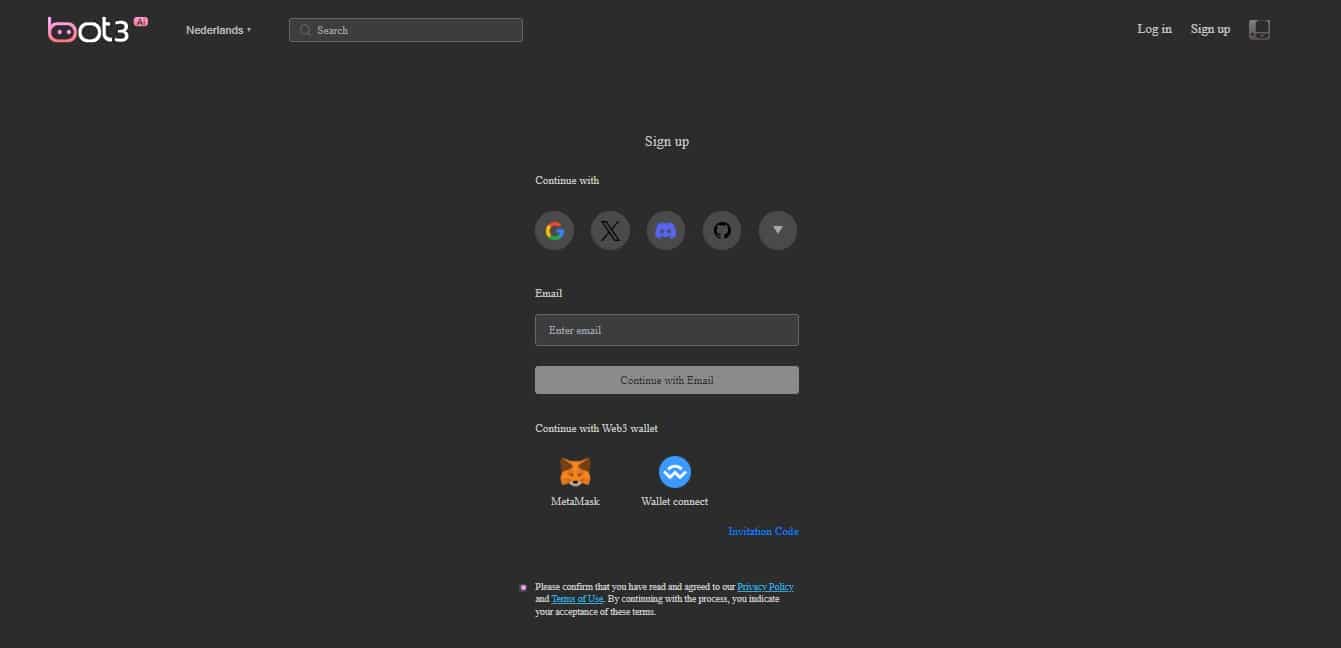Click the Enter email field
The image size is (1341, 648).
(667, 330)
